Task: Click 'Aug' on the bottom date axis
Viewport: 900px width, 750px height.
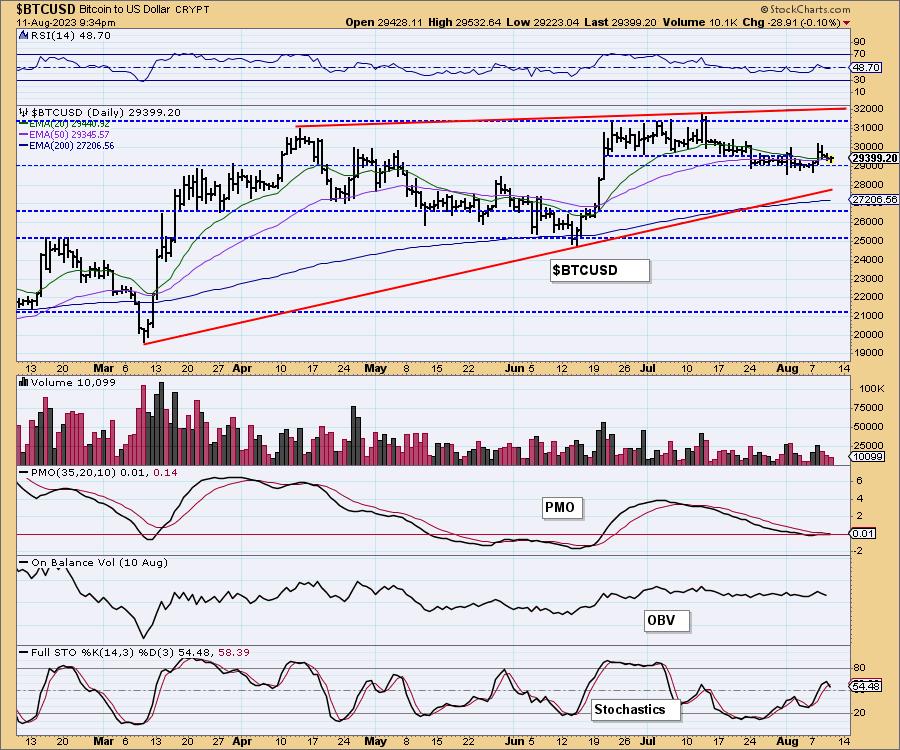Action: 787,741
